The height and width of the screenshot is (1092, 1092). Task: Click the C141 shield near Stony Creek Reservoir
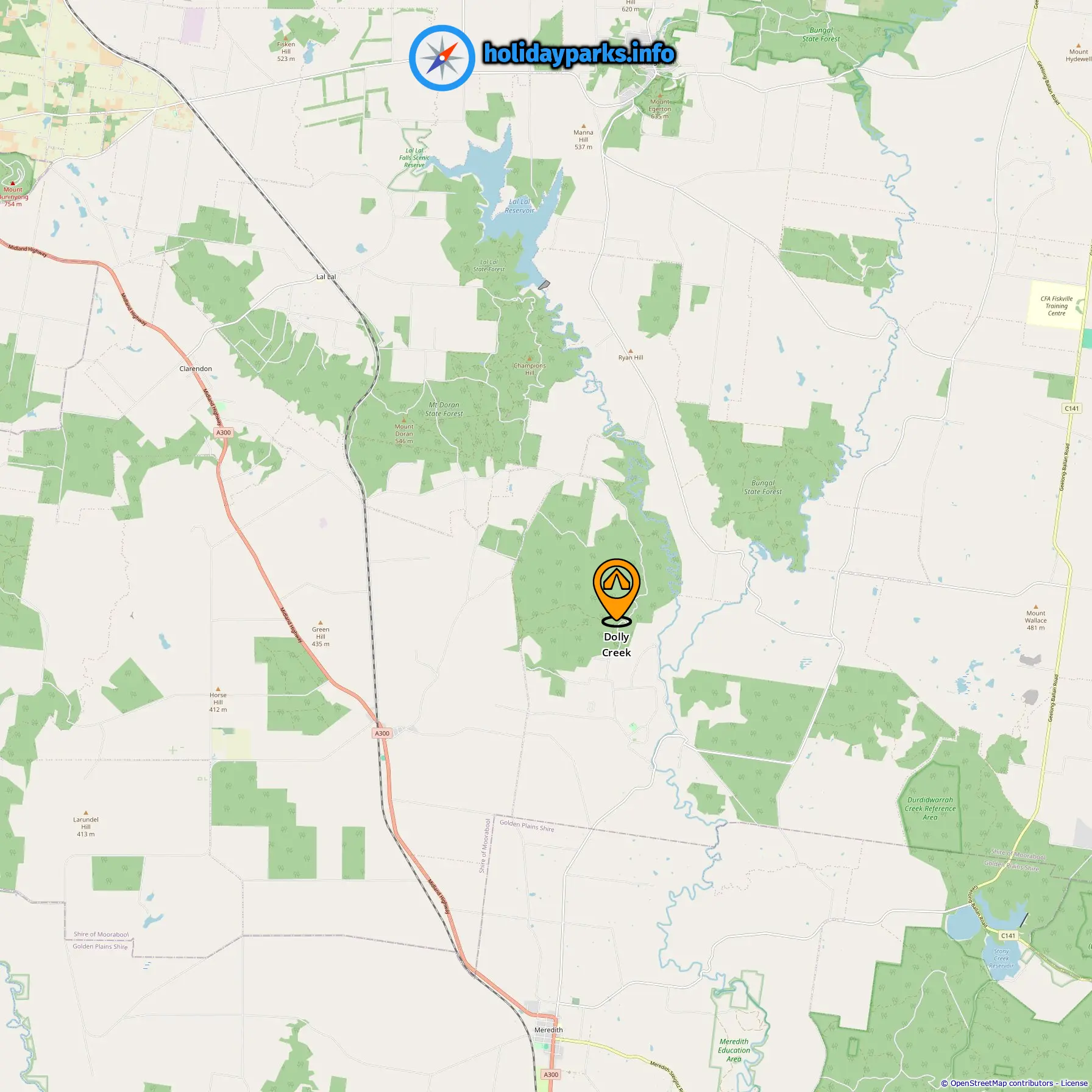click(x=1009, y=935)
